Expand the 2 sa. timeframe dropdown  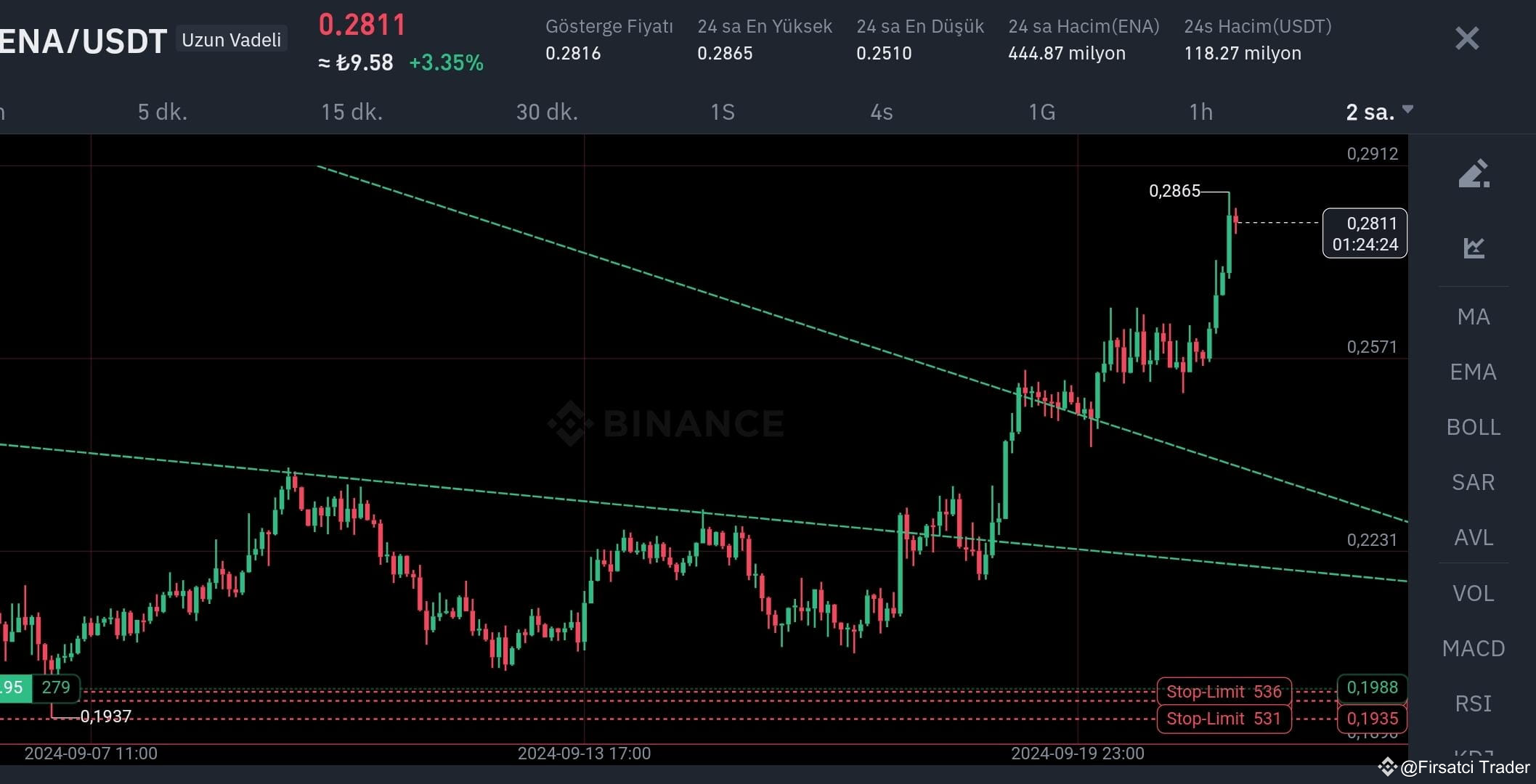(x=1379, y=112)
